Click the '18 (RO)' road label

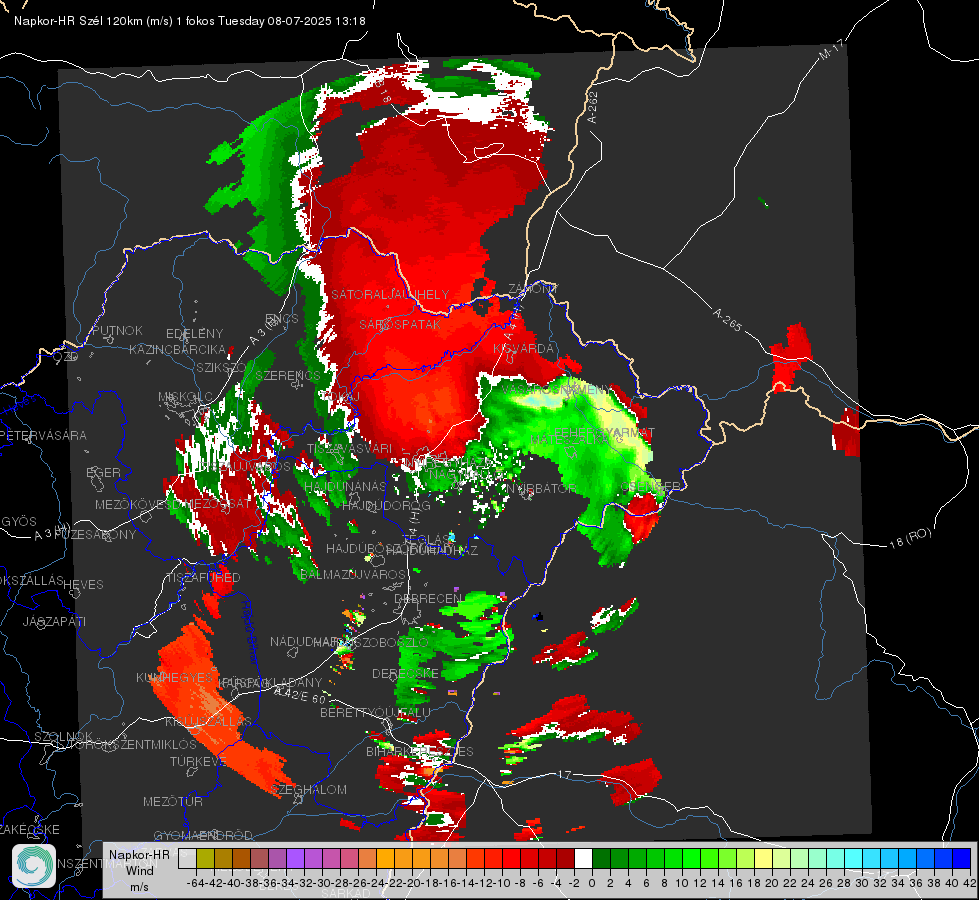910,538
